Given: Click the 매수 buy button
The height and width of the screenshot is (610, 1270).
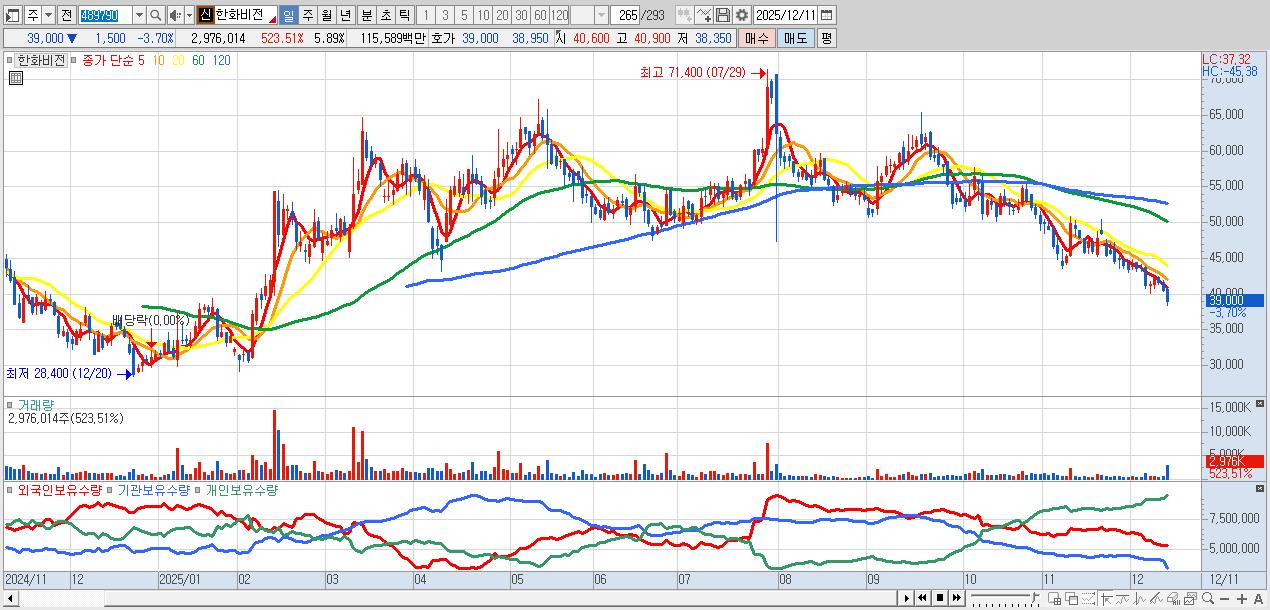Looking at the screenshot, I should [x=756, y=38].
